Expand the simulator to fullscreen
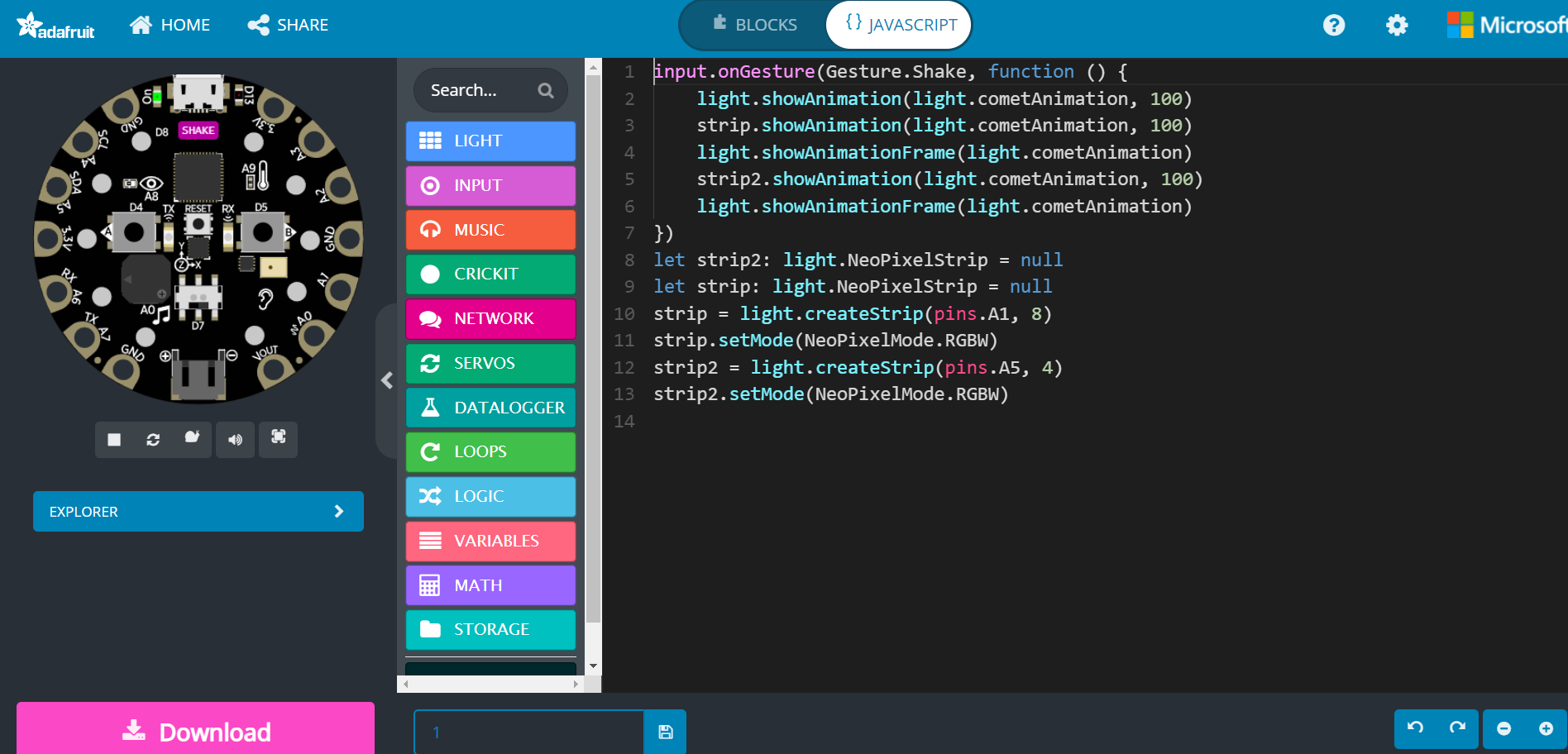 click(278, 439)
